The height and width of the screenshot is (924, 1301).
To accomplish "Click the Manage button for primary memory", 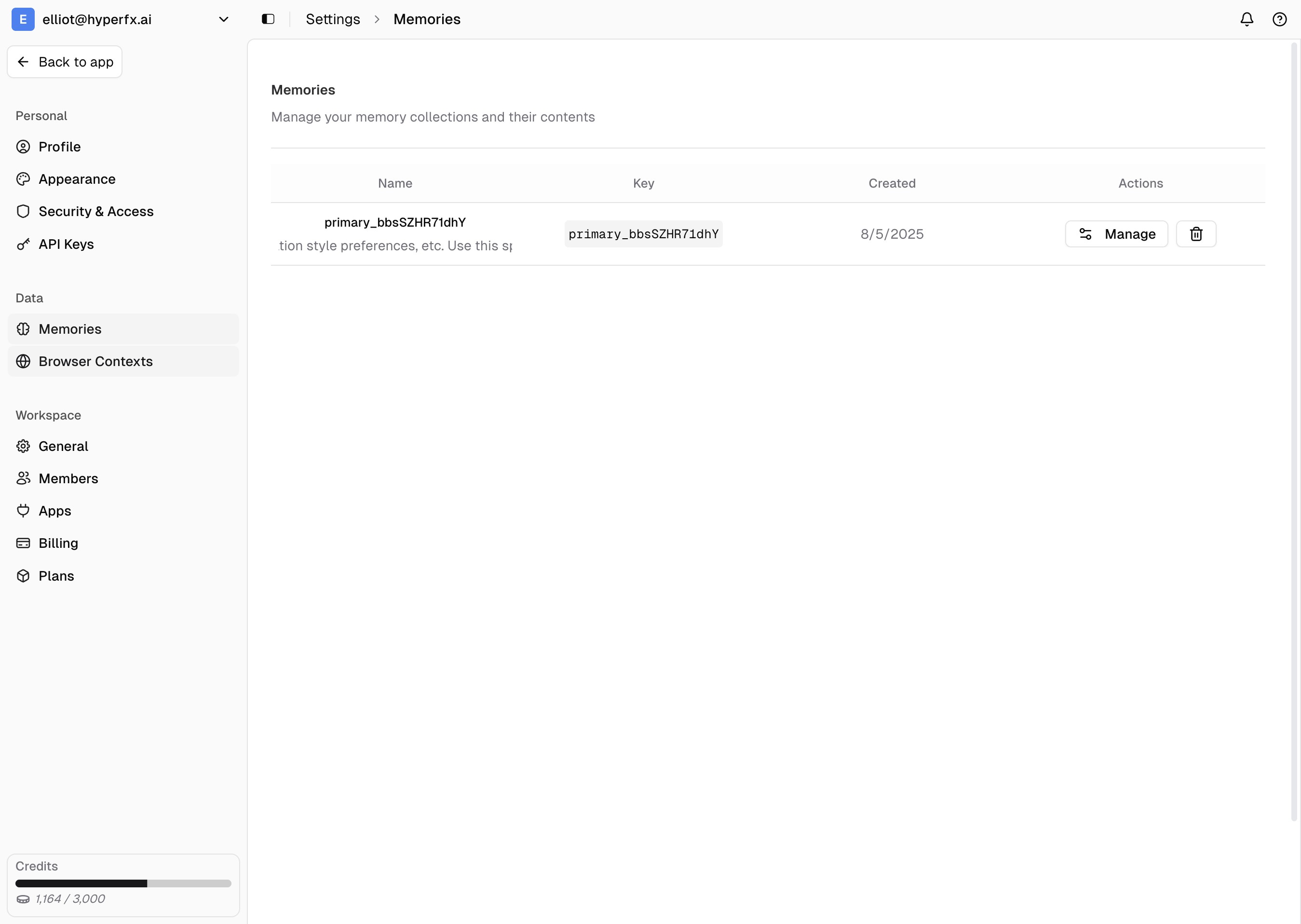I will pyautogui.click(x=1116, y=234).
